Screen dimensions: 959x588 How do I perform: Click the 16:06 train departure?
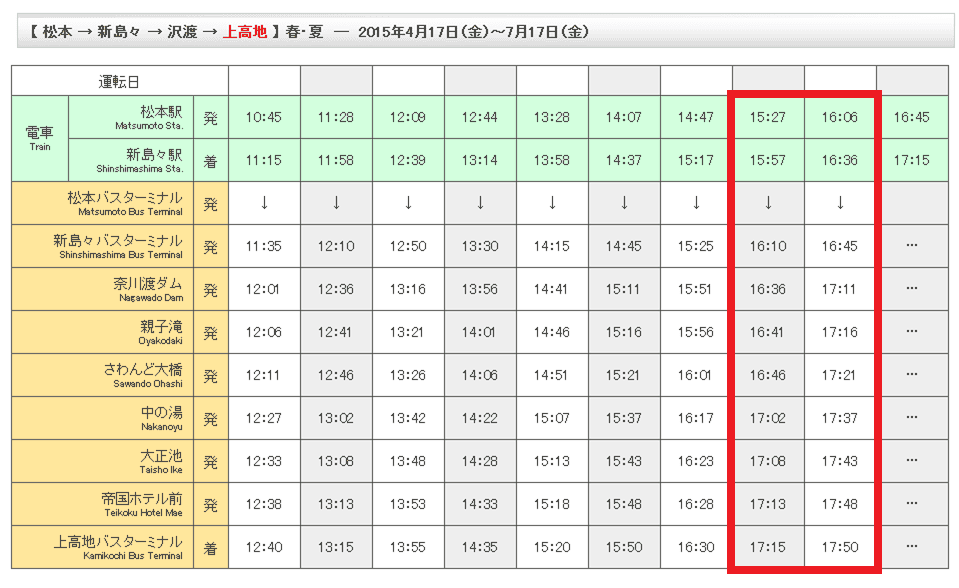pyautogui.click(x=840, y=117)
